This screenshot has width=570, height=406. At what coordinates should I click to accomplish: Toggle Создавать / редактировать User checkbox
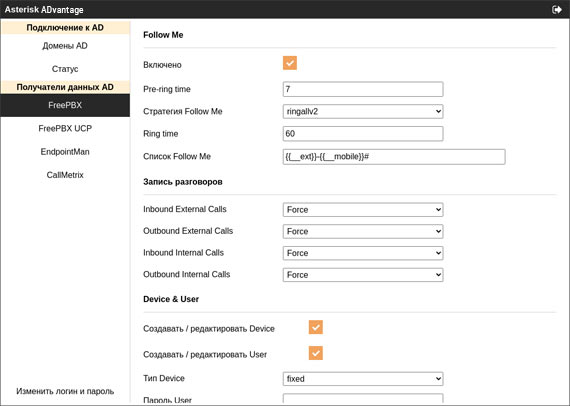pyautogui.click(x=316, y=353)
